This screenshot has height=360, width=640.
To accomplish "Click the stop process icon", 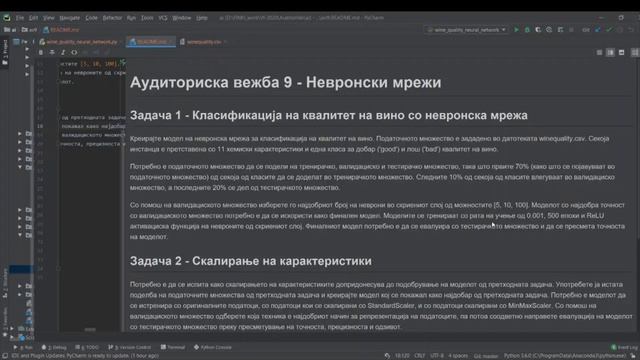I will coord(571,30).
